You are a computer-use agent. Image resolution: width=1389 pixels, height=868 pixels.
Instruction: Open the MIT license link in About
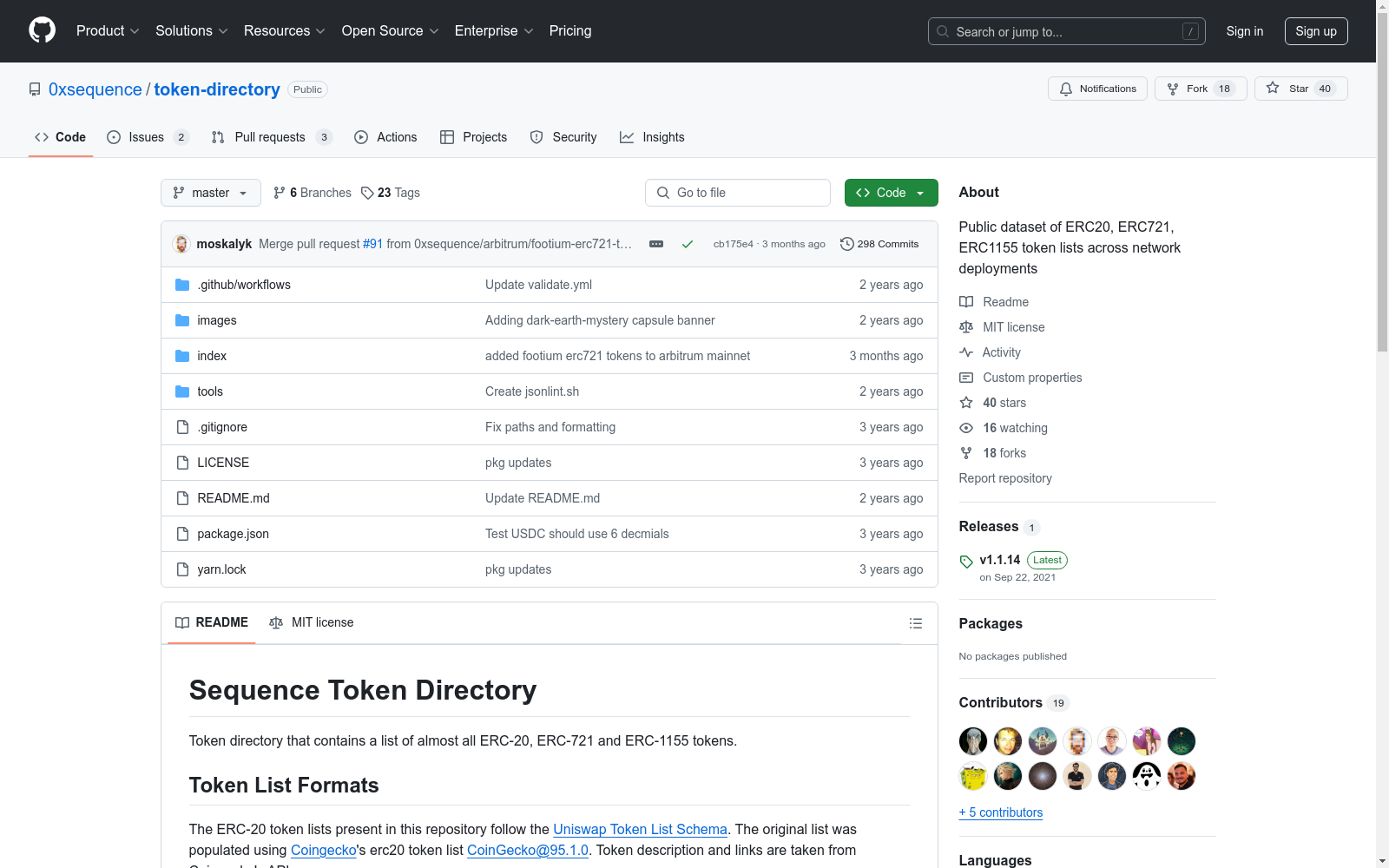[1003, 327]
